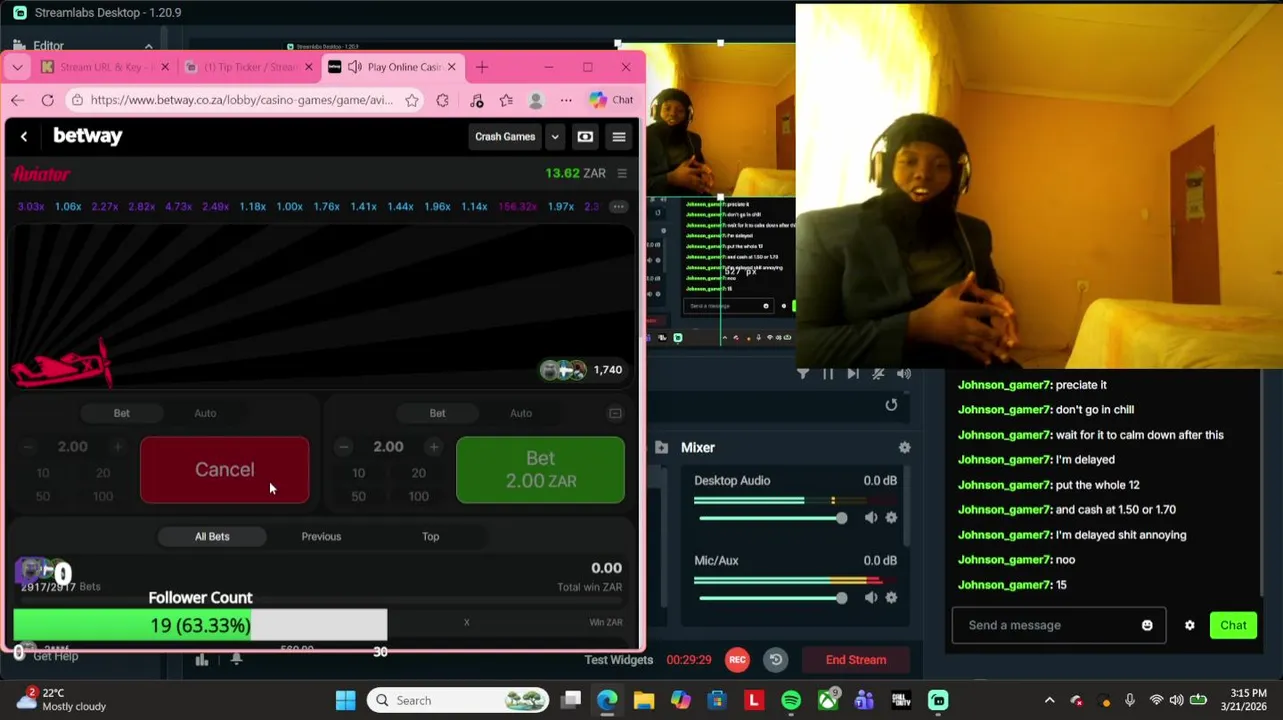Open the Aviator game menu beside the balance
The height and width of the screenshot is (720, 1283).
click(x=622, y=173)
